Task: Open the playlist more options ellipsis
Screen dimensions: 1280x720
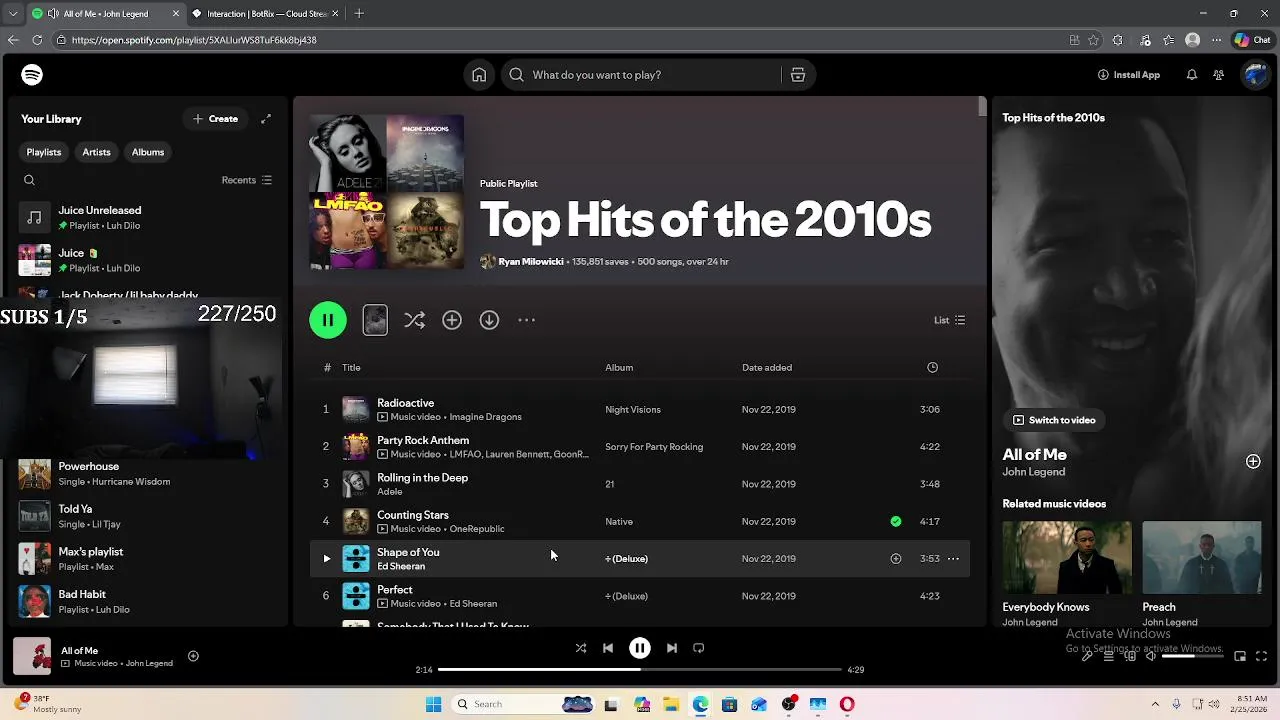Action: click(x=526, y=320)
